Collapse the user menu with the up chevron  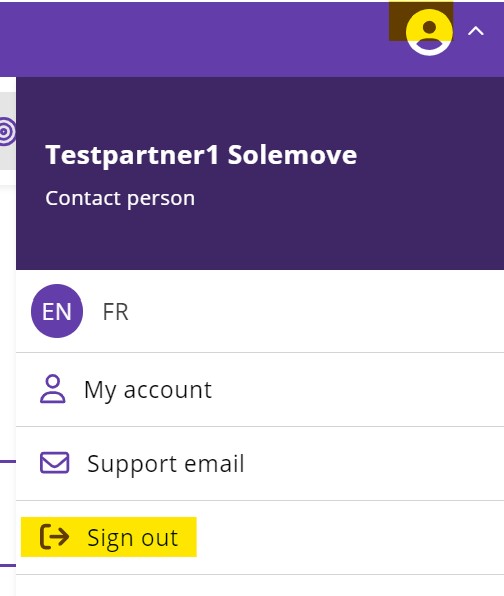point(475,31)
